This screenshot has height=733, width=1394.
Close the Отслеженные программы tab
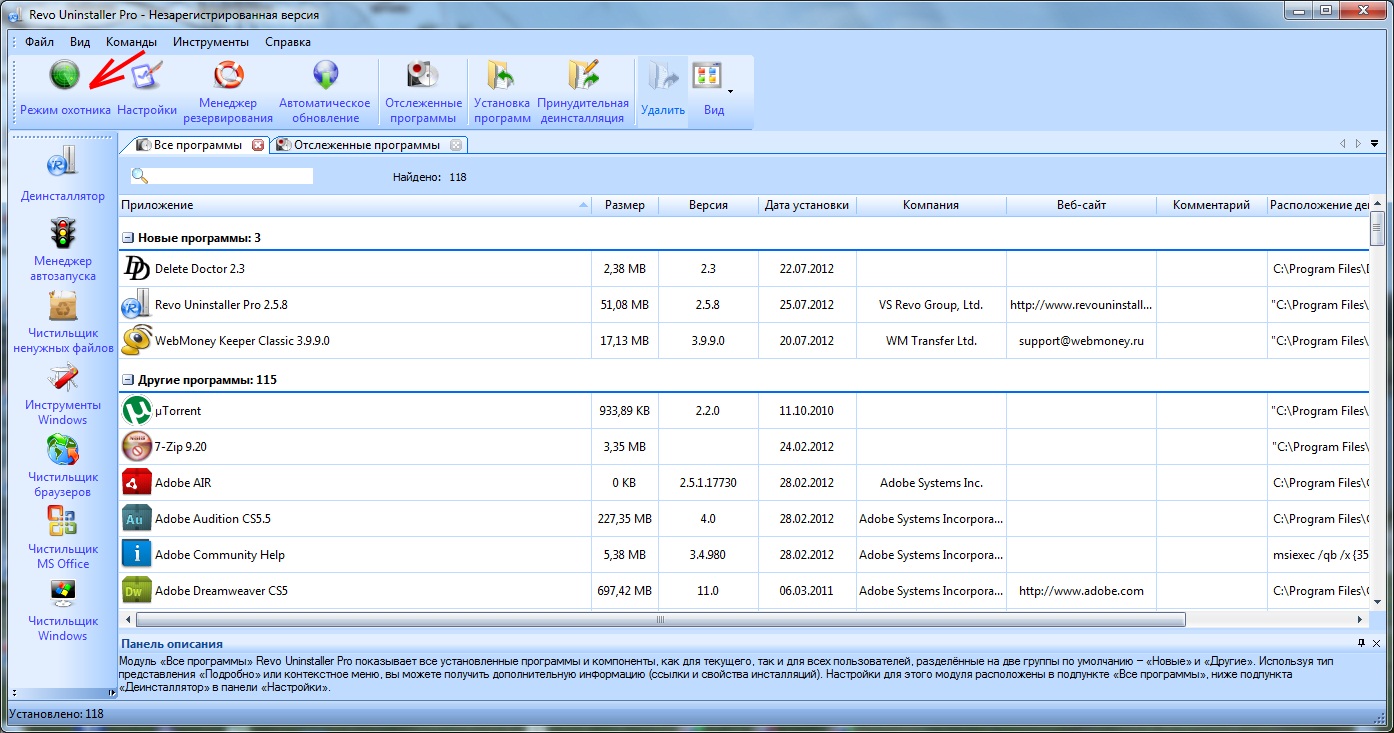coord(456,145)
